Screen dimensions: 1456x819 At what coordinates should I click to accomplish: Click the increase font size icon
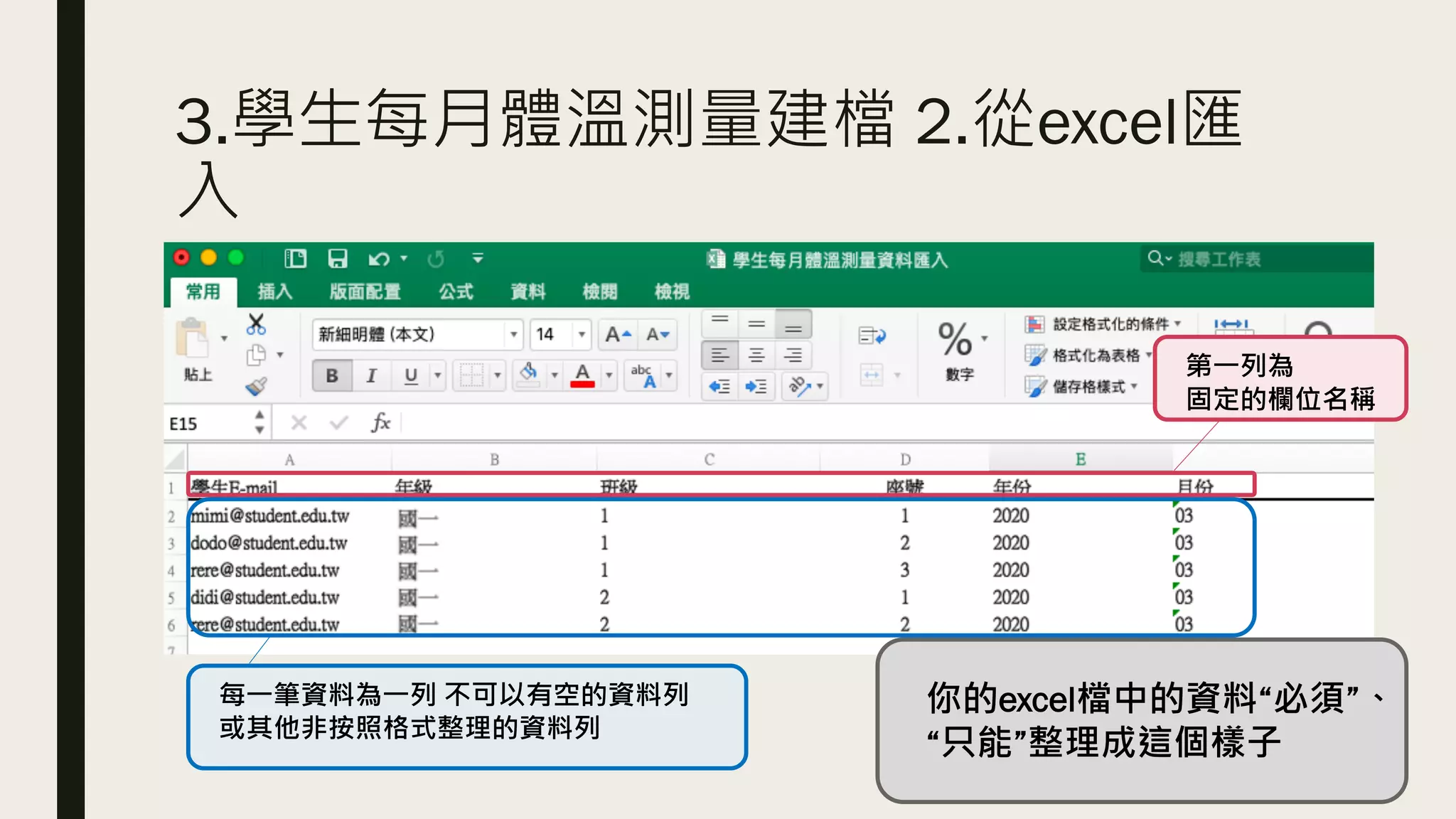click(x=618, y=334)
